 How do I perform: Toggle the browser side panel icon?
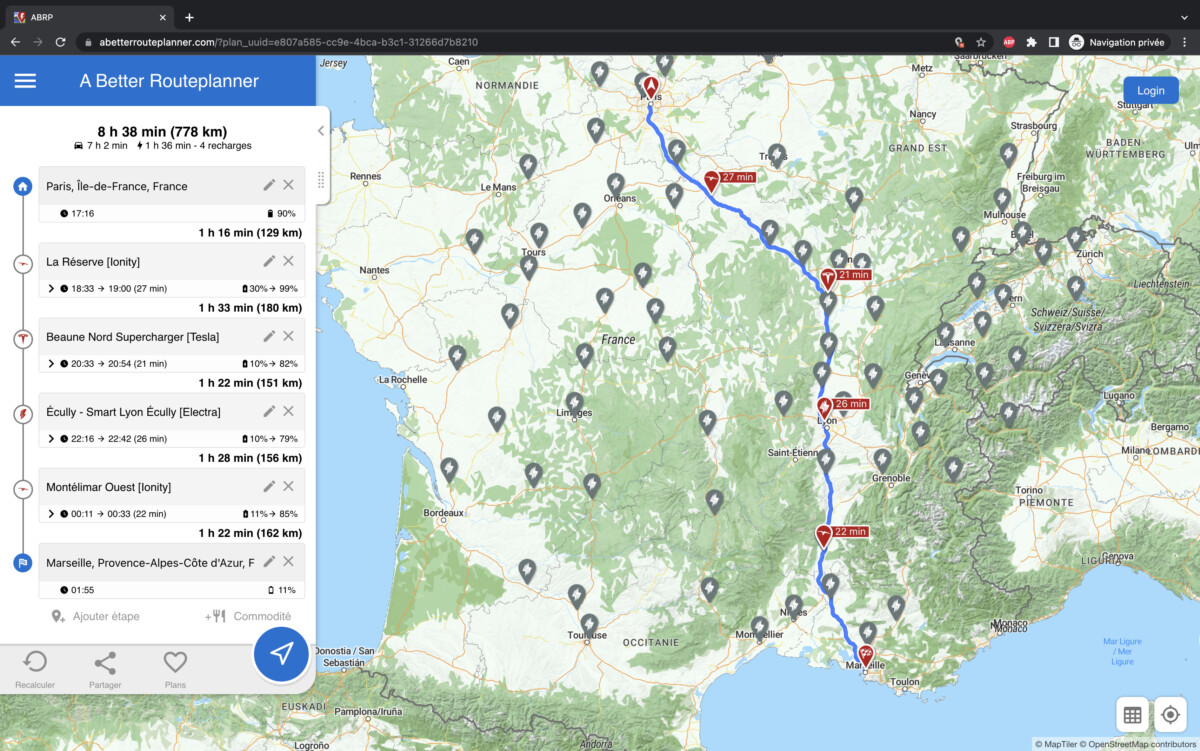(x=1053, y=42)
